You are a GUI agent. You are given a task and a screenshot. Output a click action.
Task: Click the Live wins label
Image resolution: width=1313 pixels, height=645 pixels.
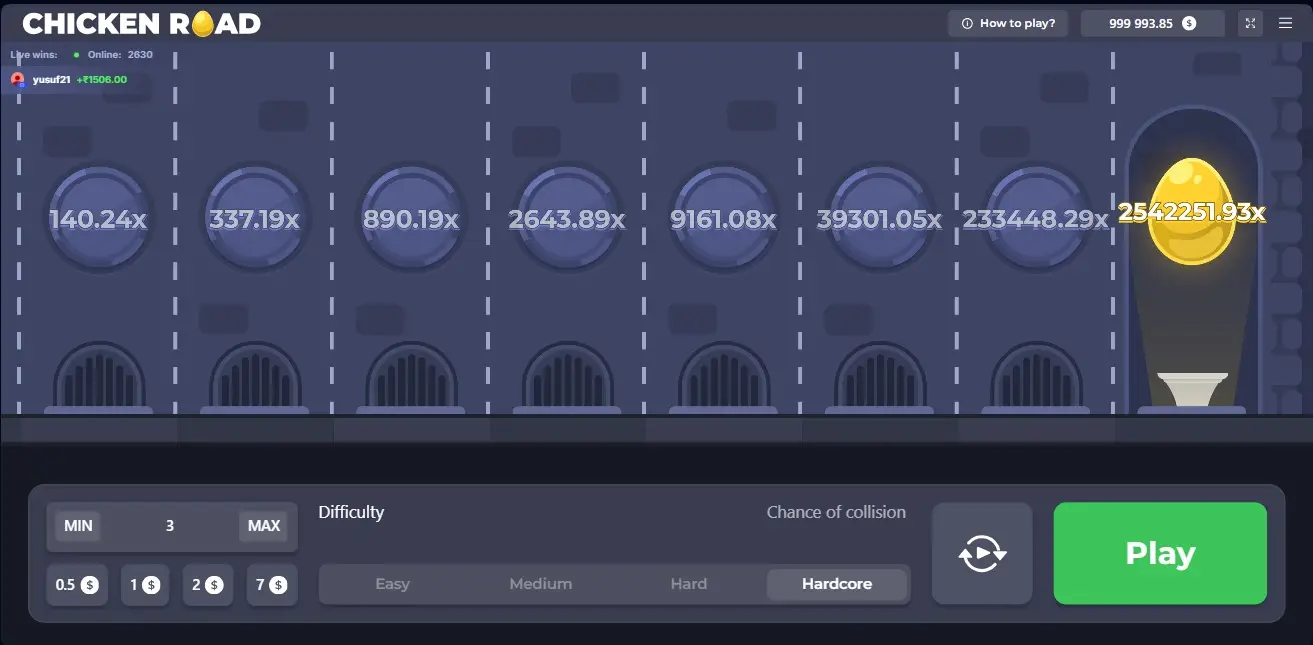coord(34,54)
